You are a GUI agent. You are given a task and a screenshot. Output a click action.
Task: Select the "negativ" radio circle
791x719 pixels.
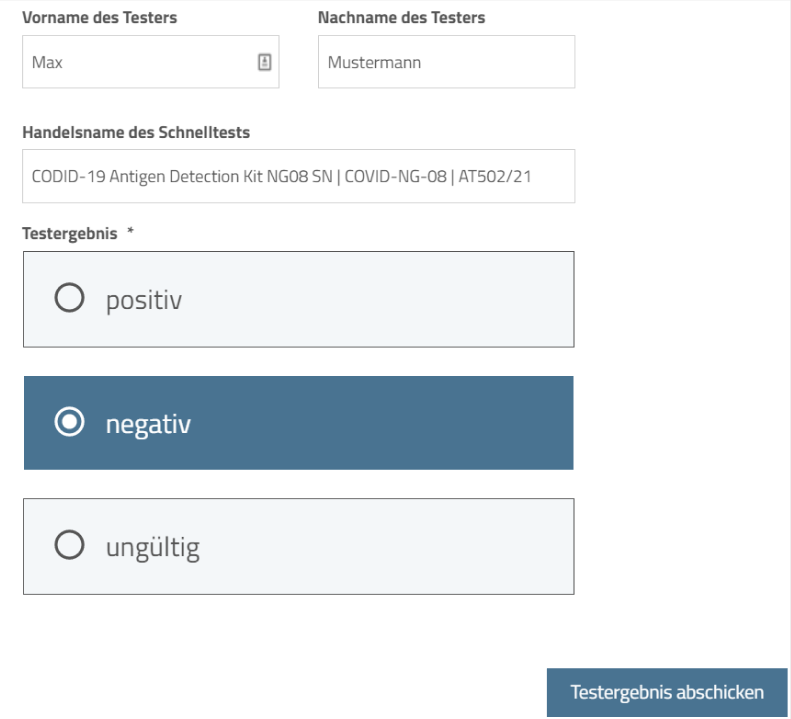coord(69,421)
